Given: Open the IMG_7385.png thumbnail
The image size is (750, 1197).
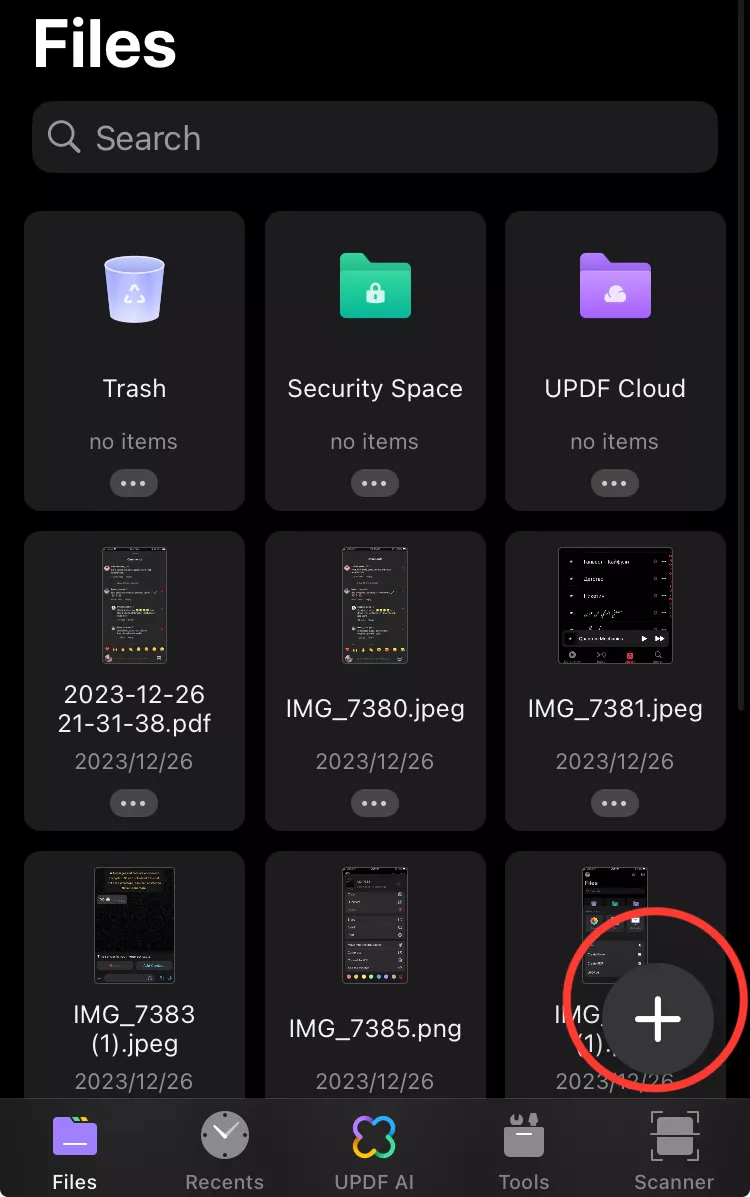Looking at the screenshot, I should pos(375,925).
